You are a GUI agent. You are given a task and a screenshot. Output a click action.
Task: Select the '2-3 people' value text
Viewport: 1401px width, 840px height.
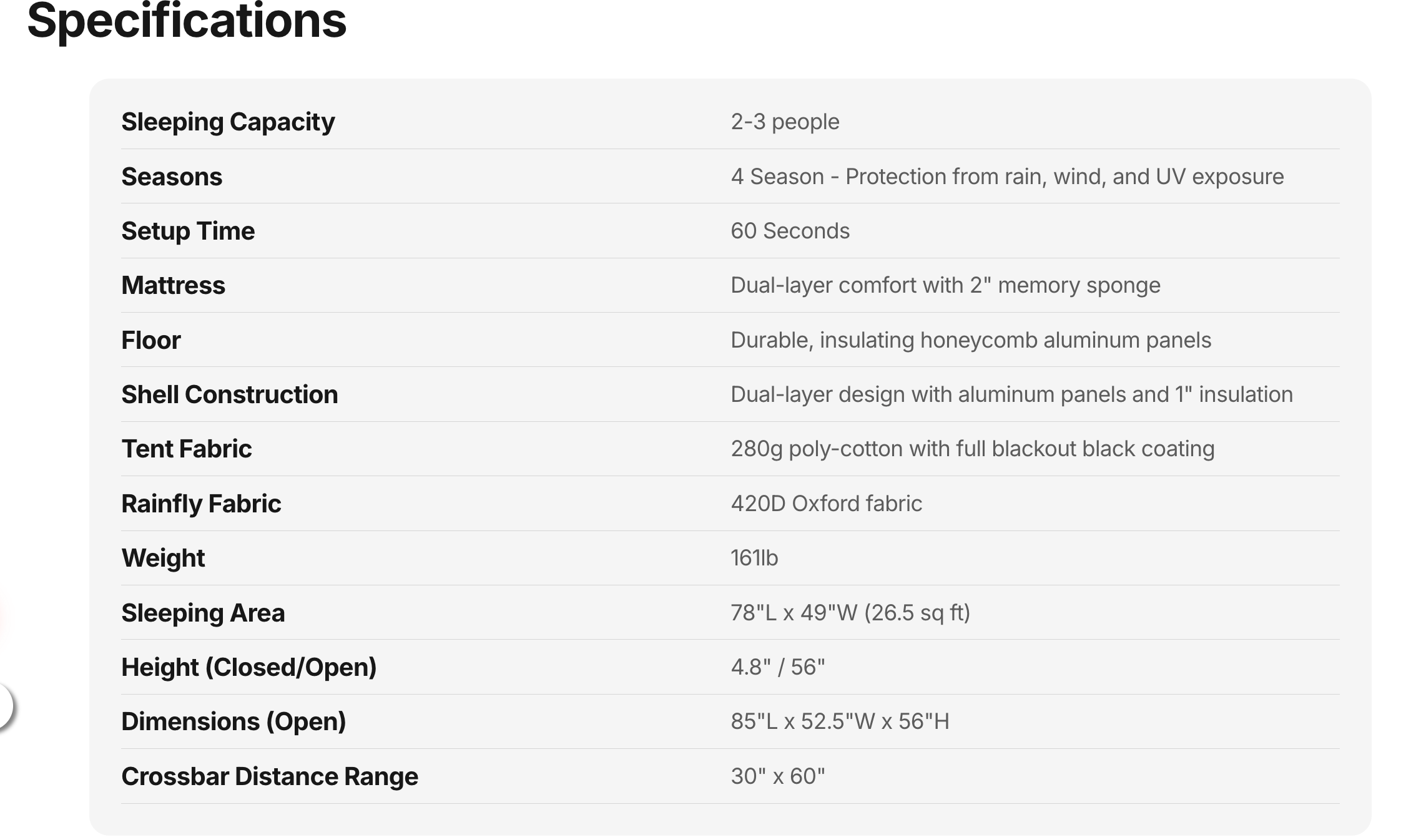pyautogui.click(x=785, y=122)
